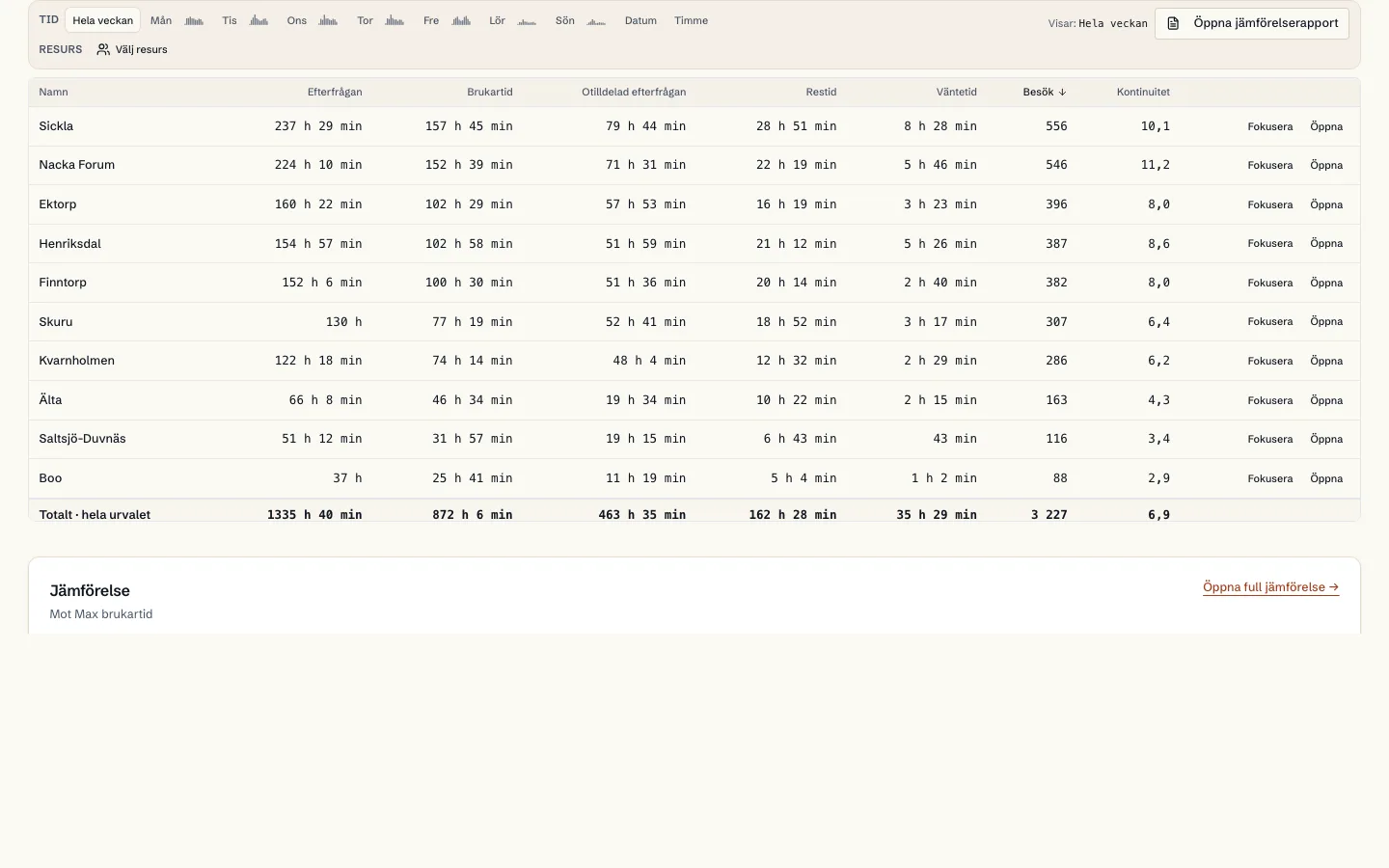Click the Fre sparkline chart icon

coord(461,20)
